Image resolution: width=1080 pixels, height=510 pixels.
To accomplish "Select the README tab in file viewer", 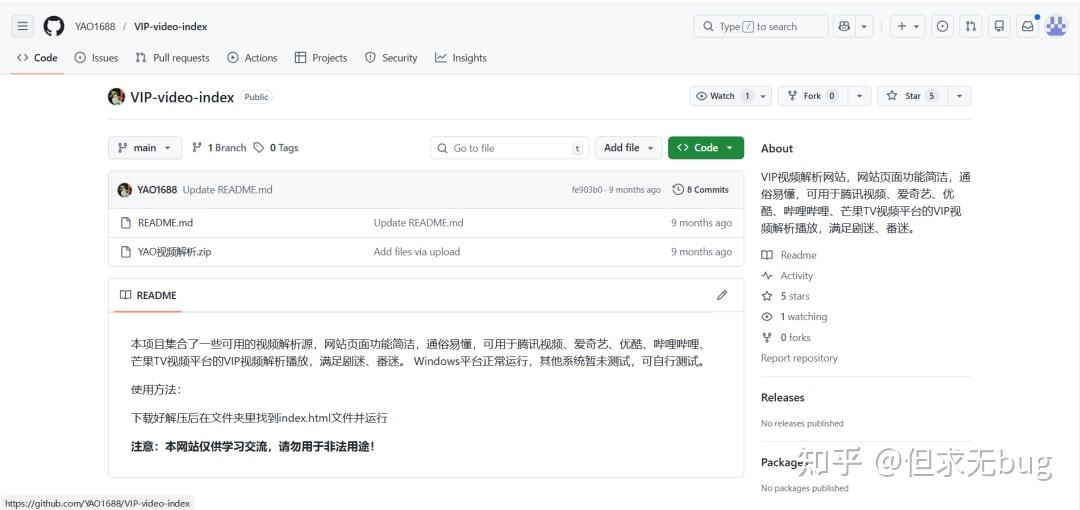I will click(148, 295).
